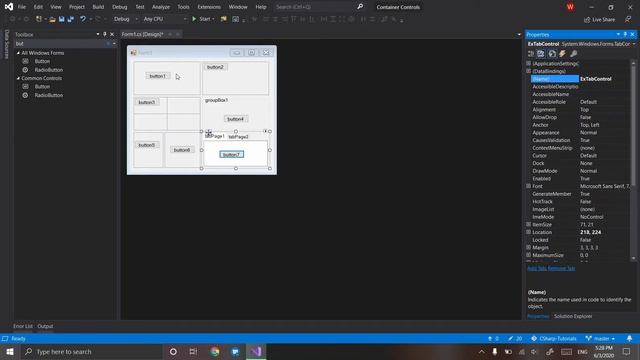Click the green Start debugging button
This screenshot has height=360, width=640.
203,19
